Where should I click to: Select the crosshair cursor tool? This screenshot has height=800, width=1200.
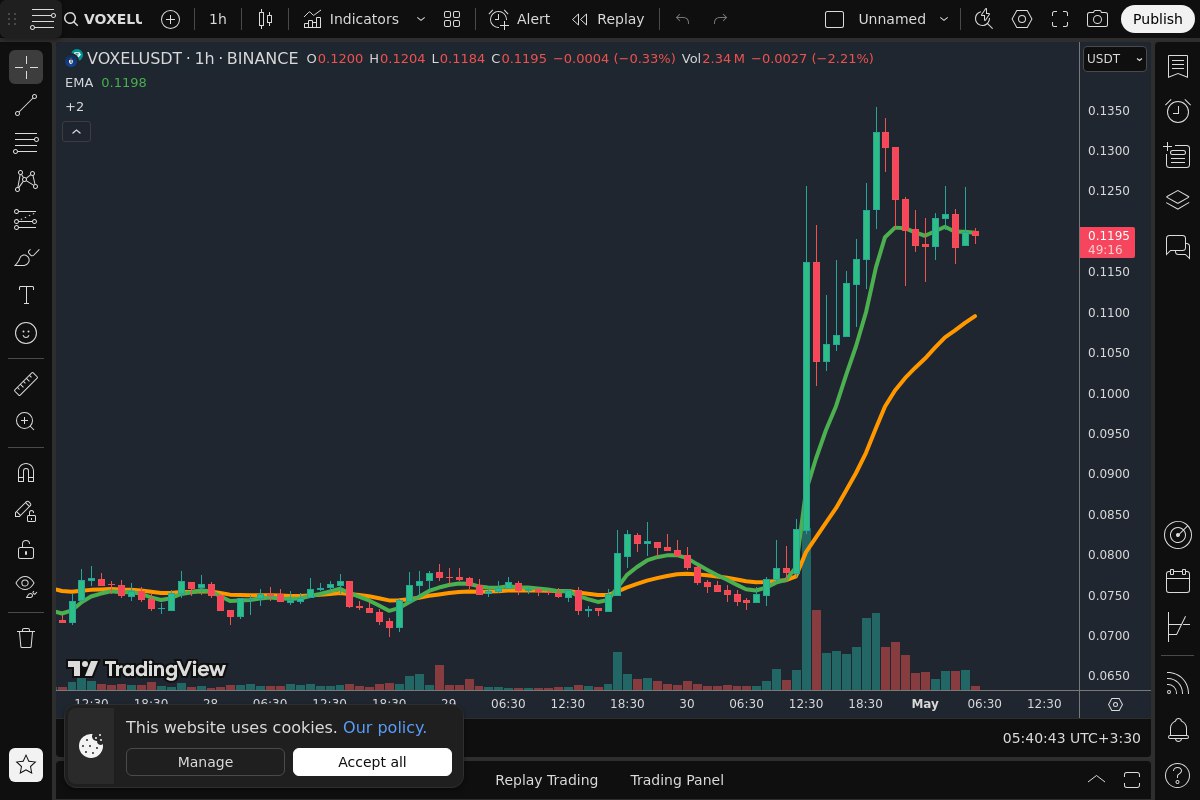click(26, 67)
